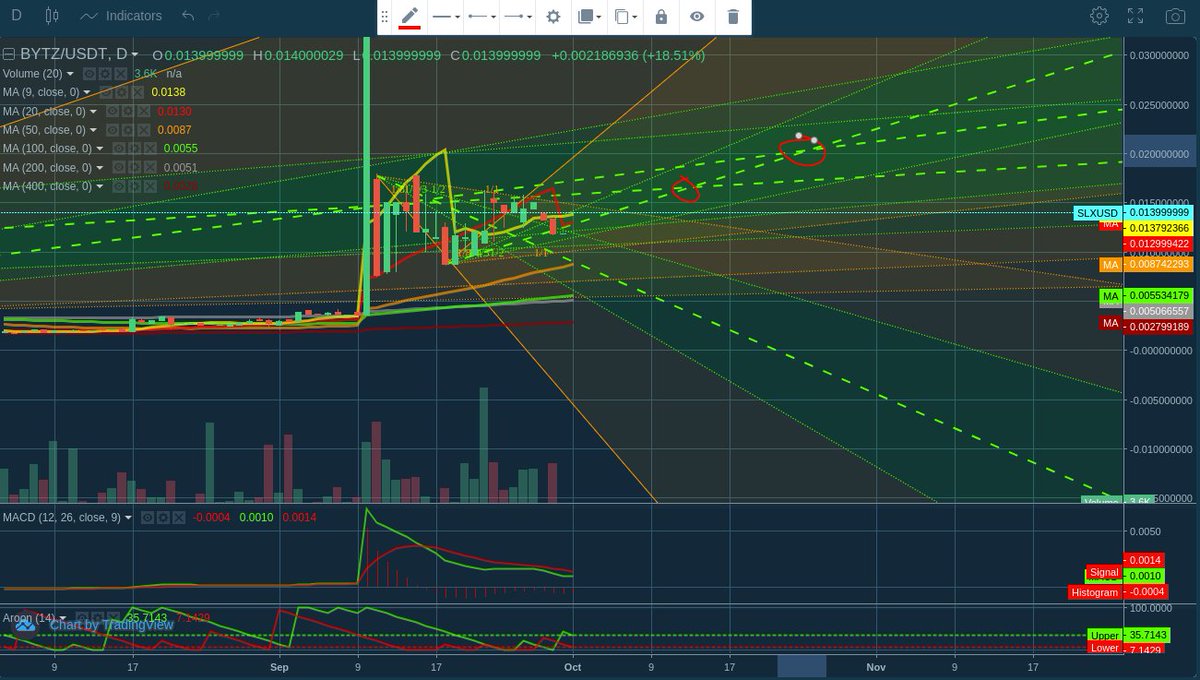Viewport: 1200px width, 680px height.
Task: Remove the MA (400, close, 0) indicator
Action: click(x=149, y=186)
